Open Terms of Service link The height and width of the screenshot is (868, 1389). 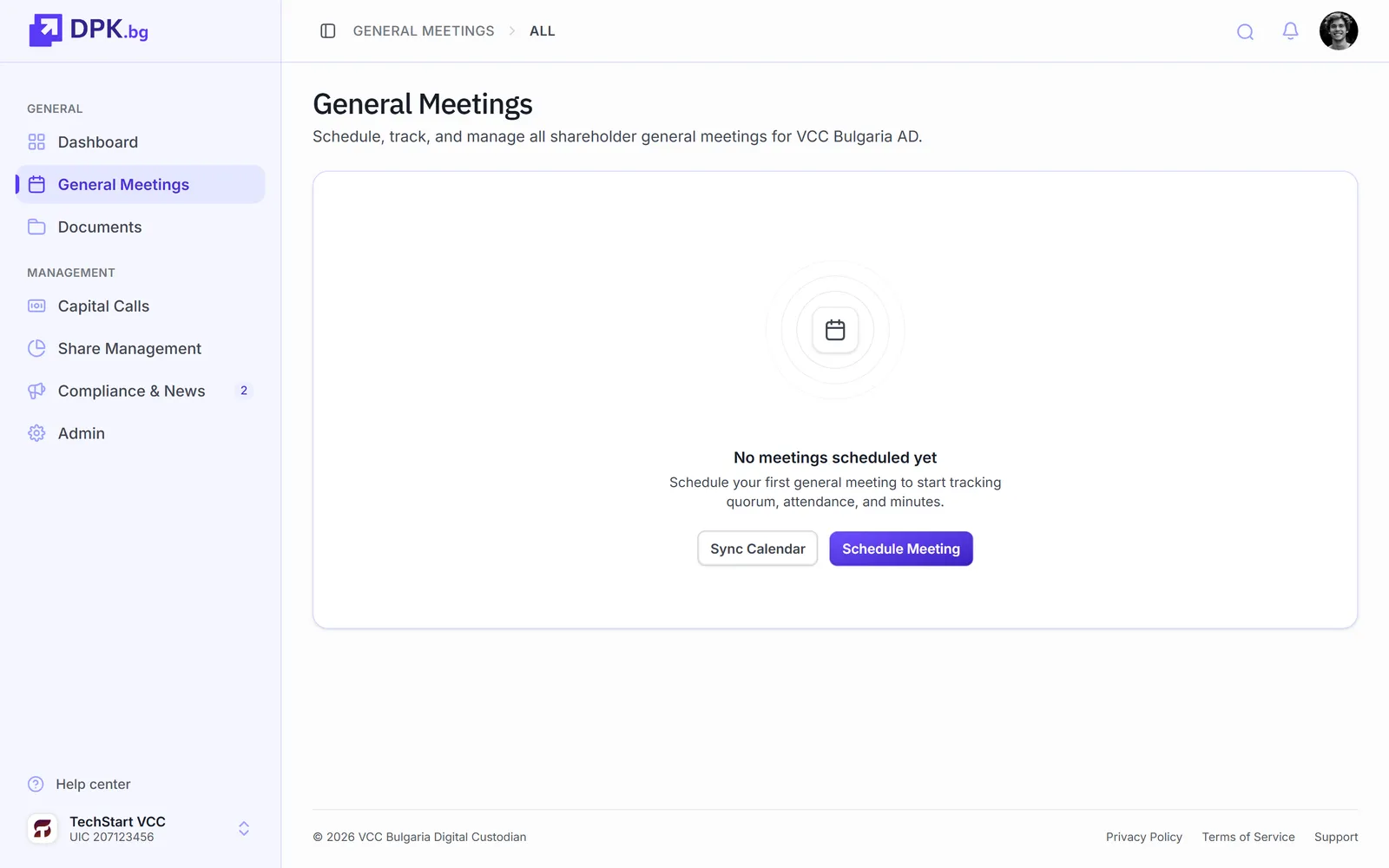pos(1248,837)
